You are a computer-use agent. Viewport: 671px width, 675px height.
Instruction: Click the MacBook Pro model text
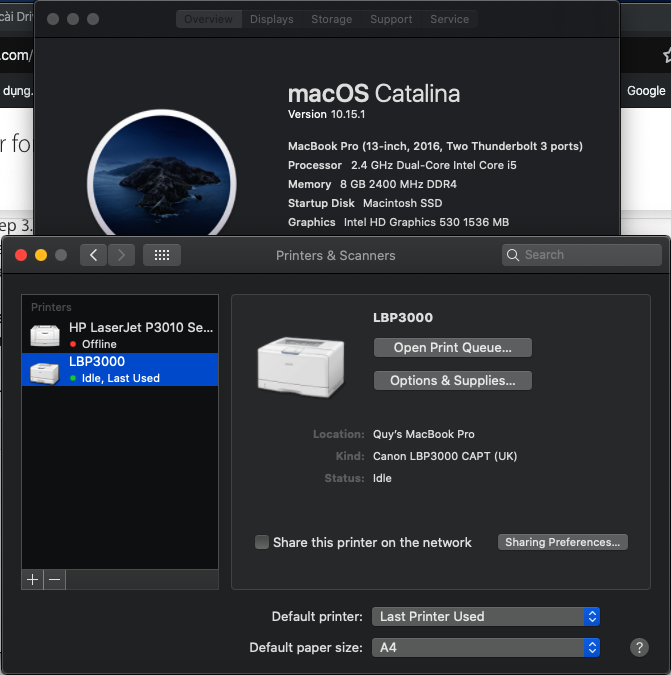pyautogui.click(x=435, y=146)
